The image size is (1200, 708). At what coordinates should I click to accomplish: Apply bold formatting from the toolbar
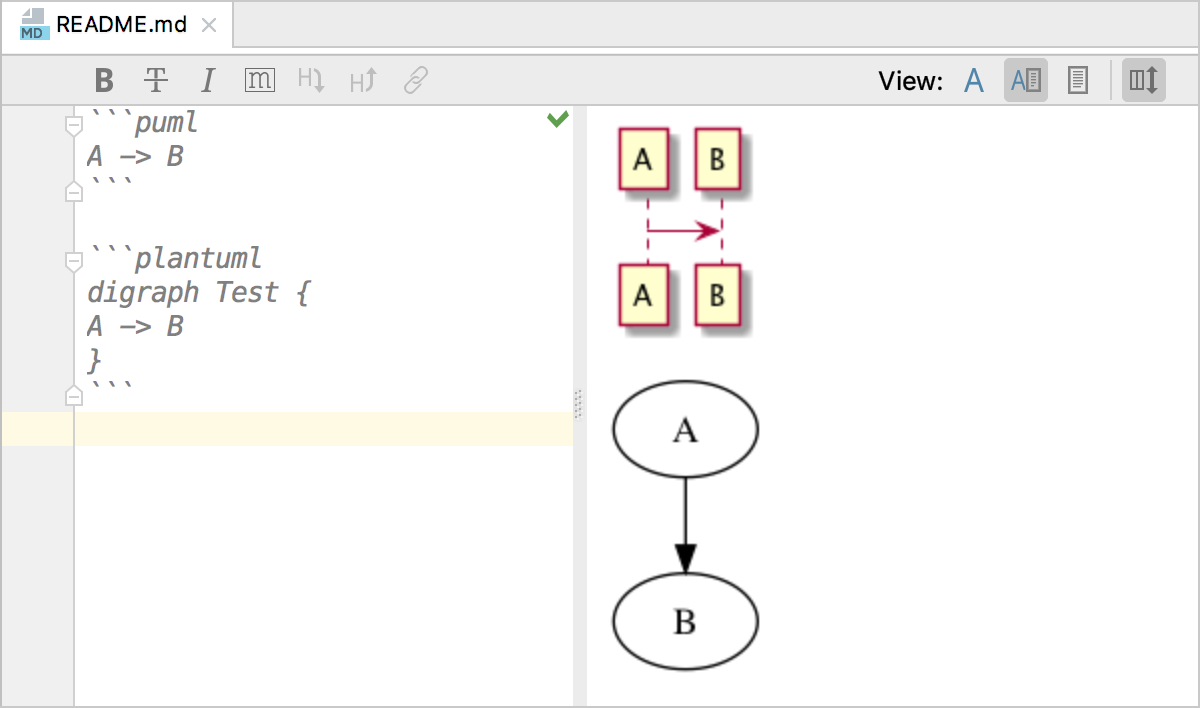(x=104, y=81)
